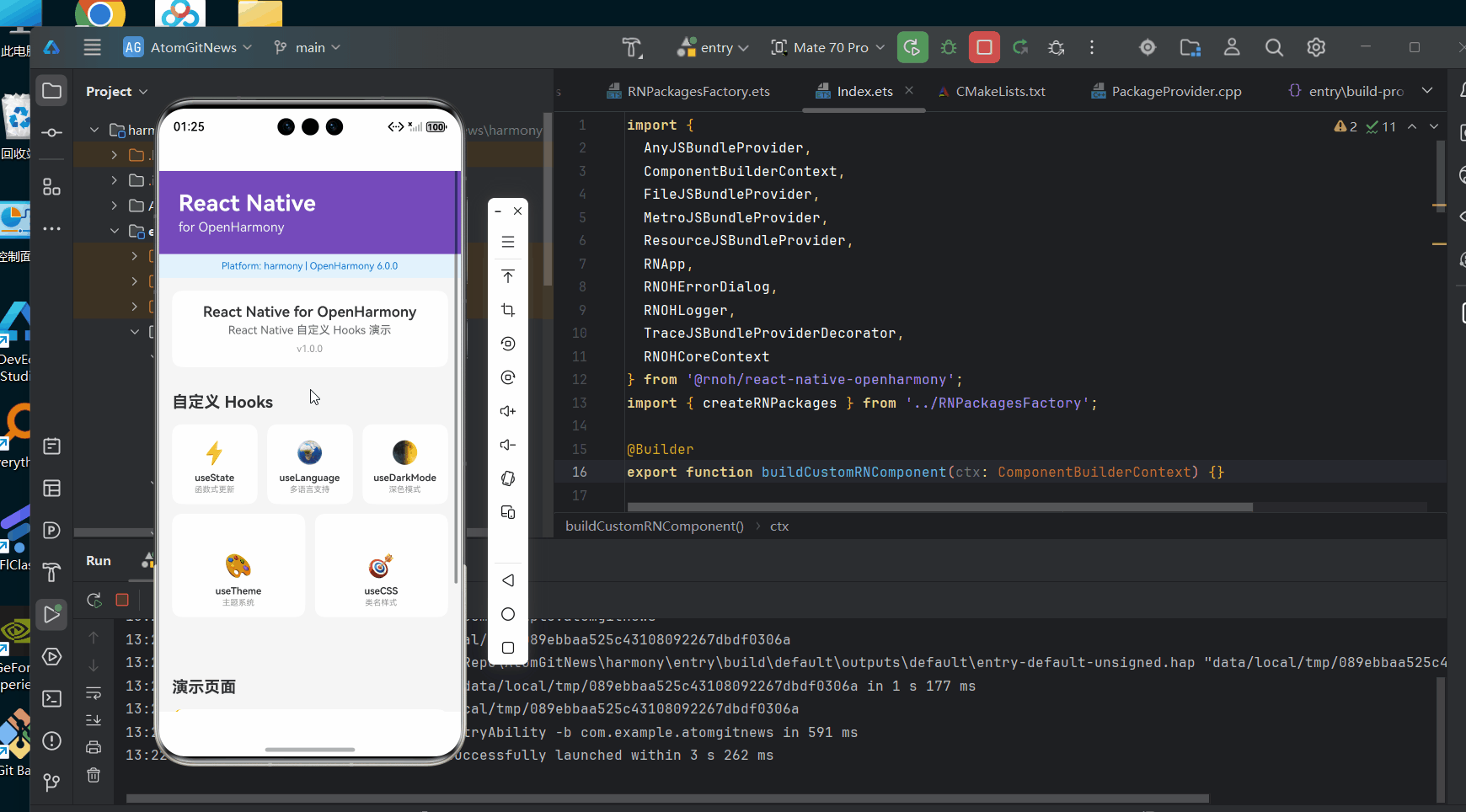
Task: Take an emulator screenshot with crop icon
Action: [x=508, y=310]
